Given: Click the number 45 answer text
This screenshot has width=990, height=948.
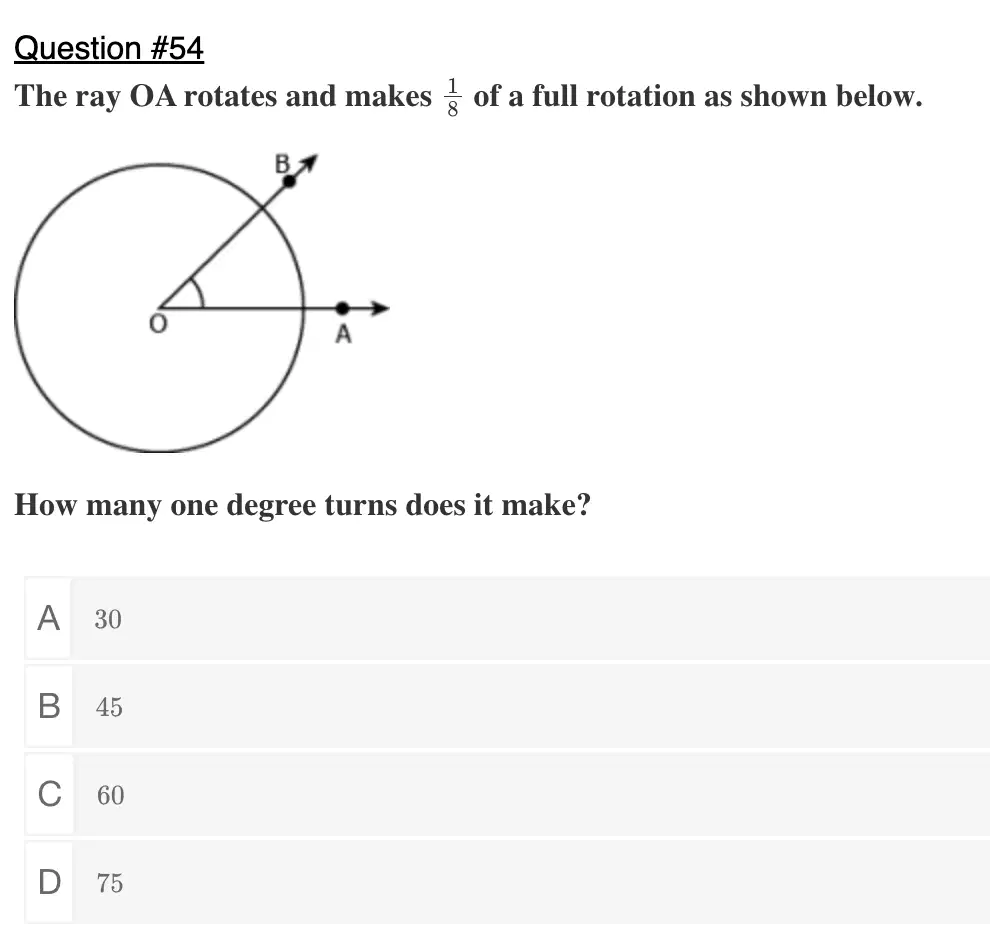Looking at the screenshot, I should coord(109,707).
